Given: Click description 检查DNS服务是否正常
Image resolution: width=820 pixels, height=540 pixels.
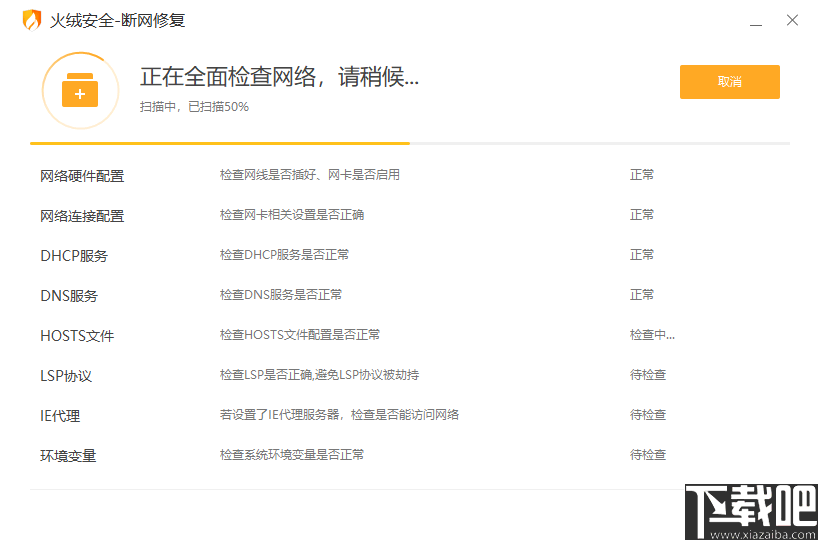Looking at the screenshot, I should 281,295.
